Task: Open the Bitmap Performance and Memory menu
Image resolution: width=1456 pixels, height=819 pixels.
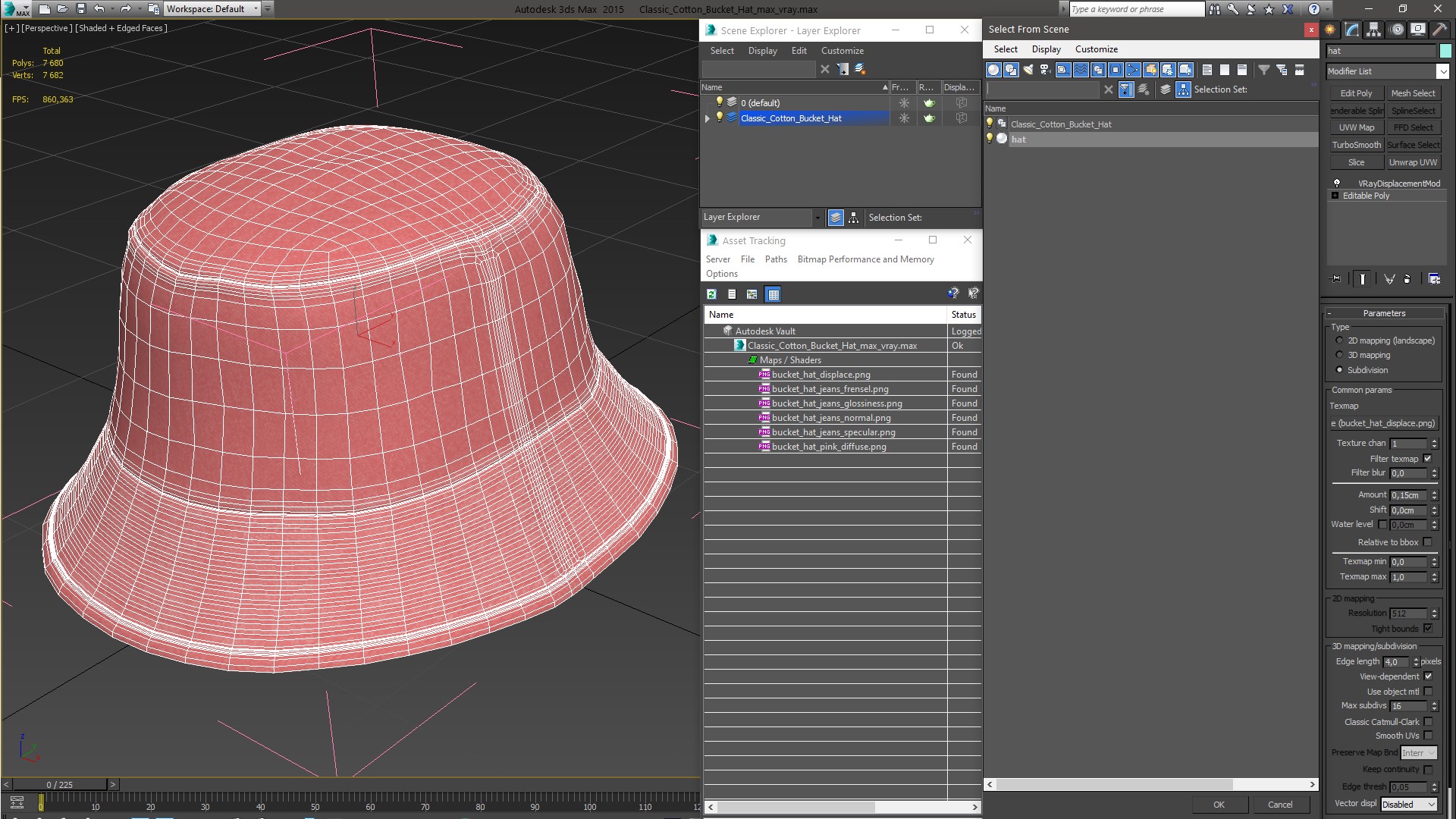Action: click(x=865, y=259)
